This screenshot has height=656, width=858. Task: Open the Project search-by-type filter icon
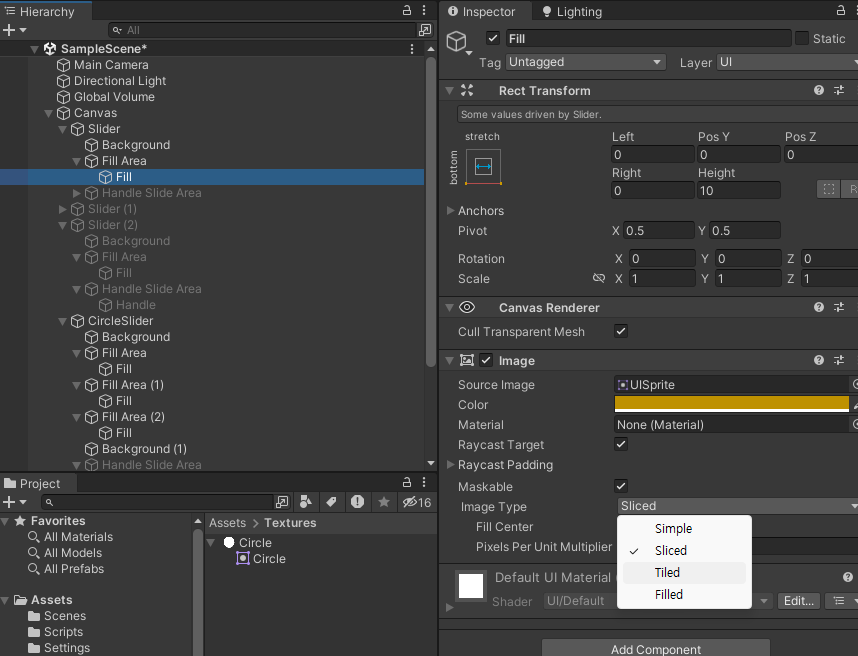click(306, 502)
